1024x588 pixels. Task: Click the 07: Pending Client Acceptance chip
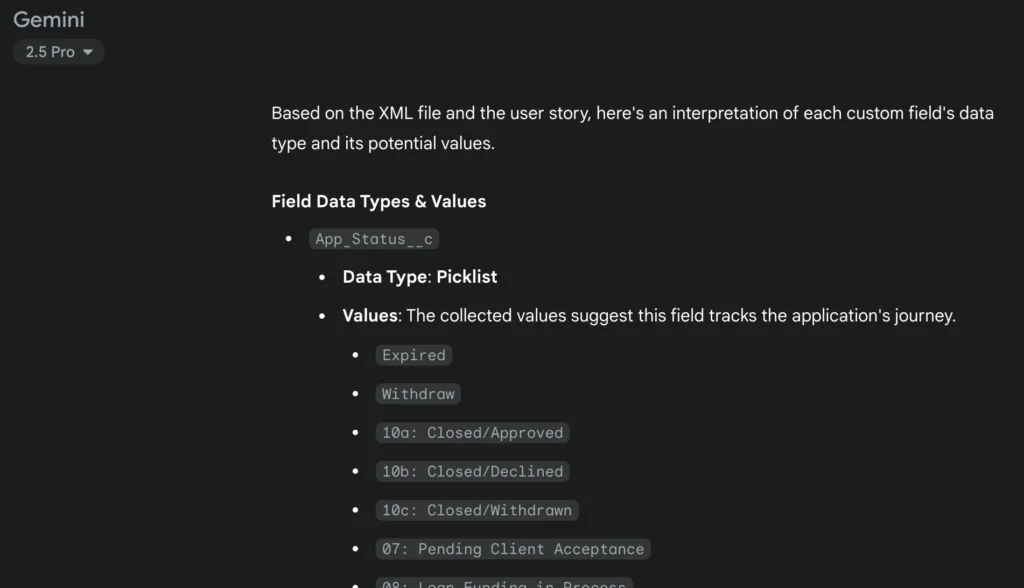coord(512,548)
